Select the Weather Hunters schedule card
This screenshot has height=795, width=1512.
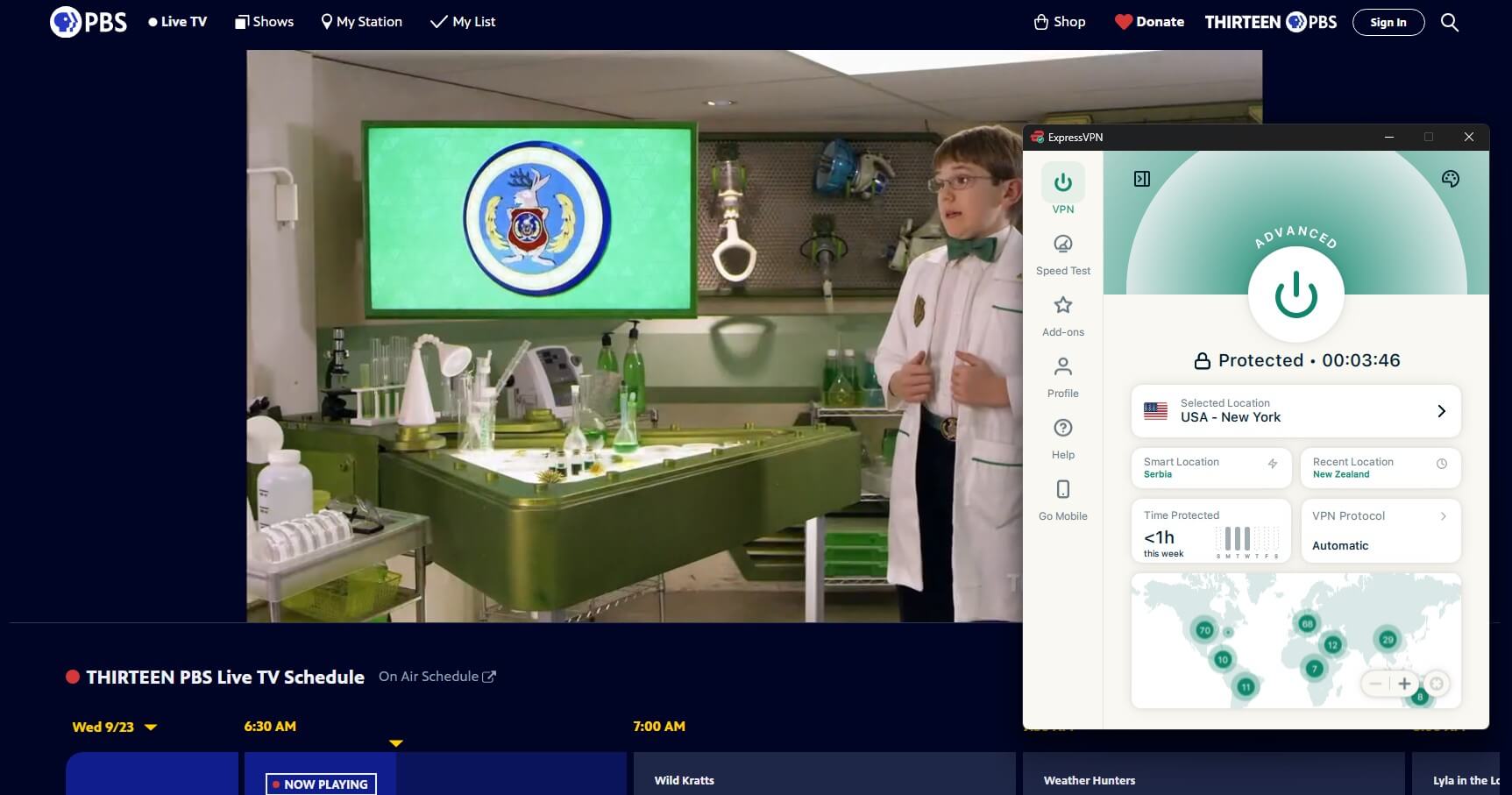click(x=1213, y=774)
